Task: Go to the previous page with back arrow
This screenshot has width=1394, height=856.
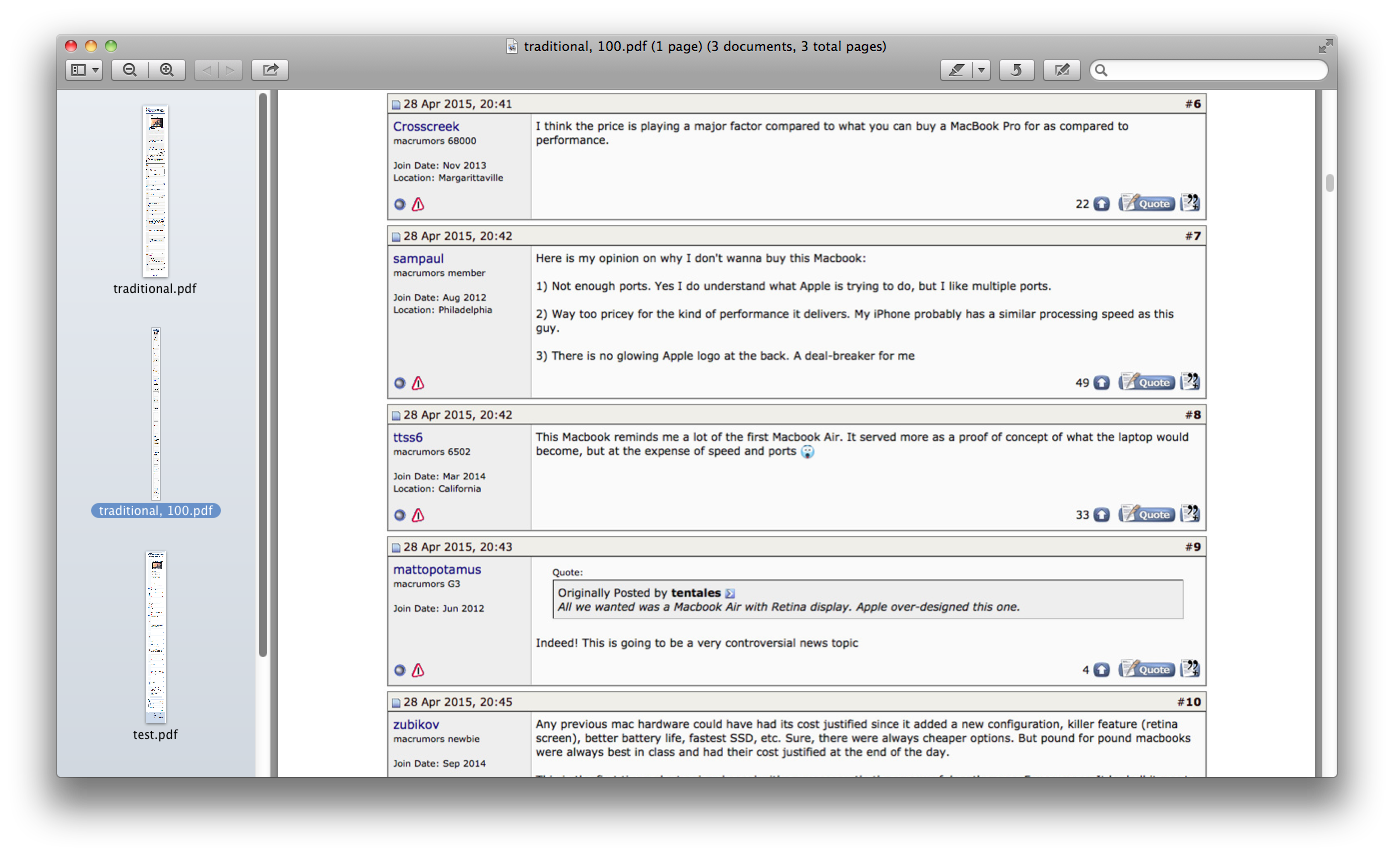Action: coord(206,70)
